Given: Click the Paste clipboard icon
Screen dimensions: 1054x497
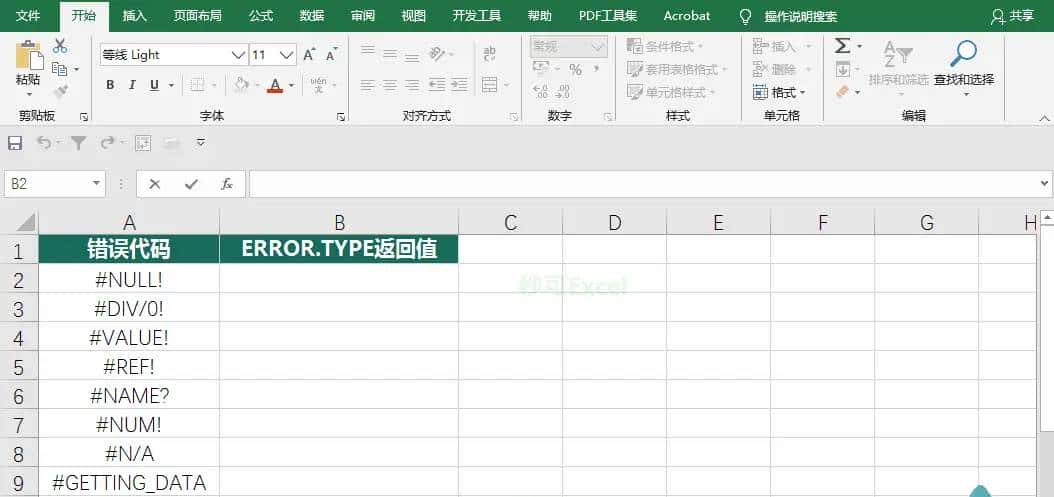Looking at the screenshot, I should coord(28,54).
